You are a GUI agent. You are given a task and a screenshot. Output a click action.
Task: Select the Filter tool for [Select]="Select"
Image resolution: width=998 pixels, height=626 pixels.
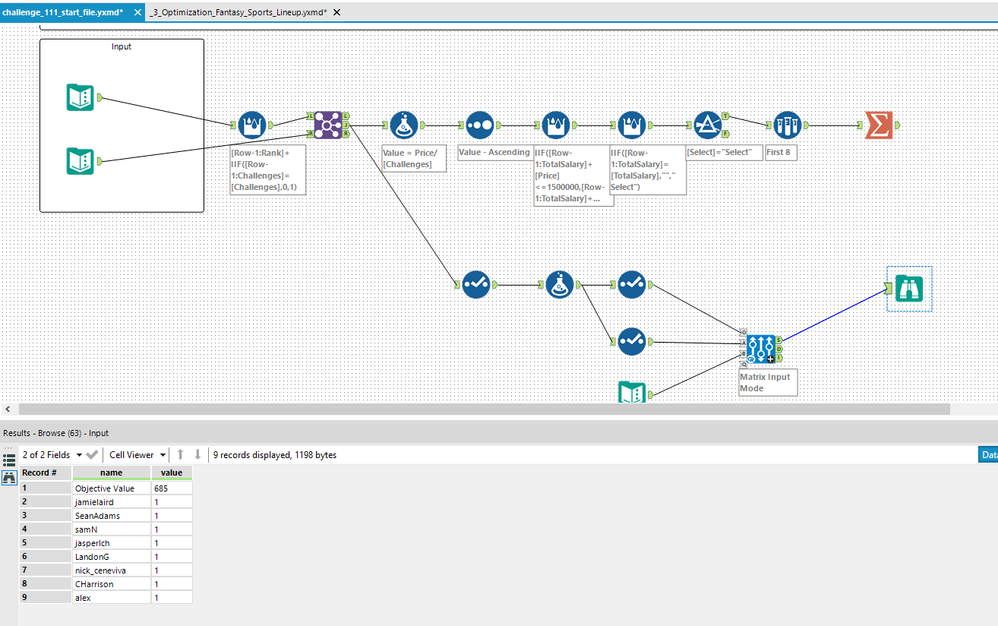(707, 125)
